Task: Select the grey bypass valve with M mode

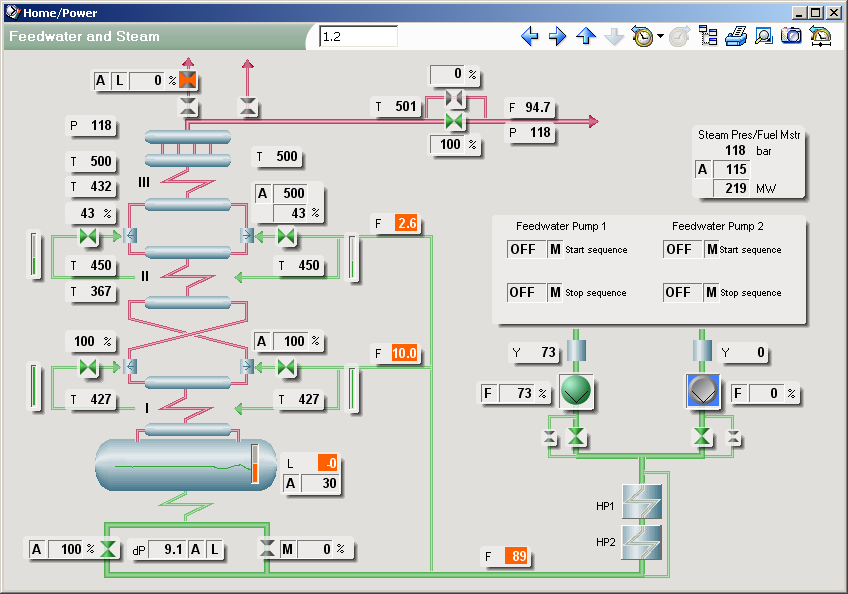Action: click(x=267, y=548)
